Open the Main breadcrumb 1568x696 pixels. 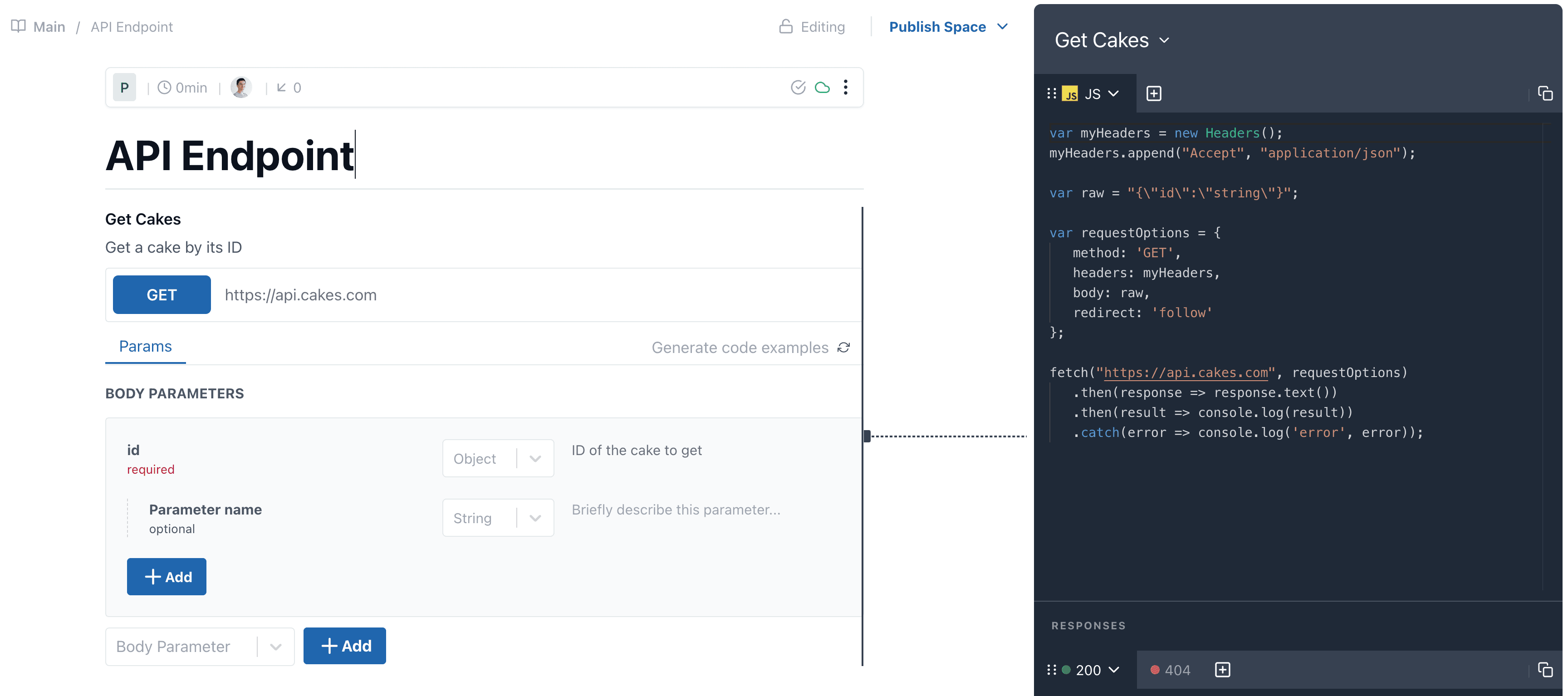pos(49,27)
